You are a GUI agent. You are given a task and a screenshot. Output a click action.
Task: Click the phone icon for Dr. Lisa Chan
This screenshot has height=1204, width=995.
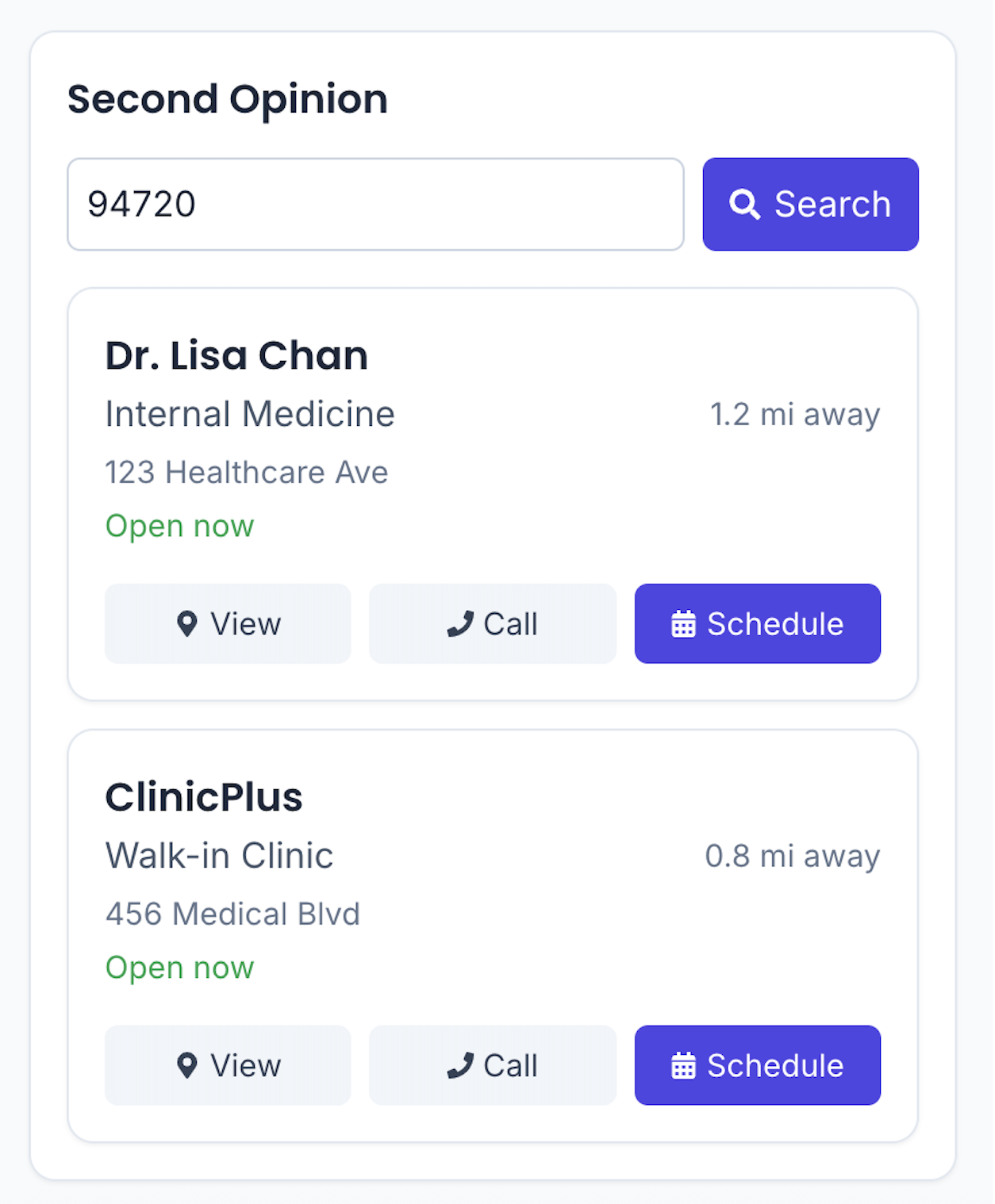pyautogui.click(x=460, y=624)
